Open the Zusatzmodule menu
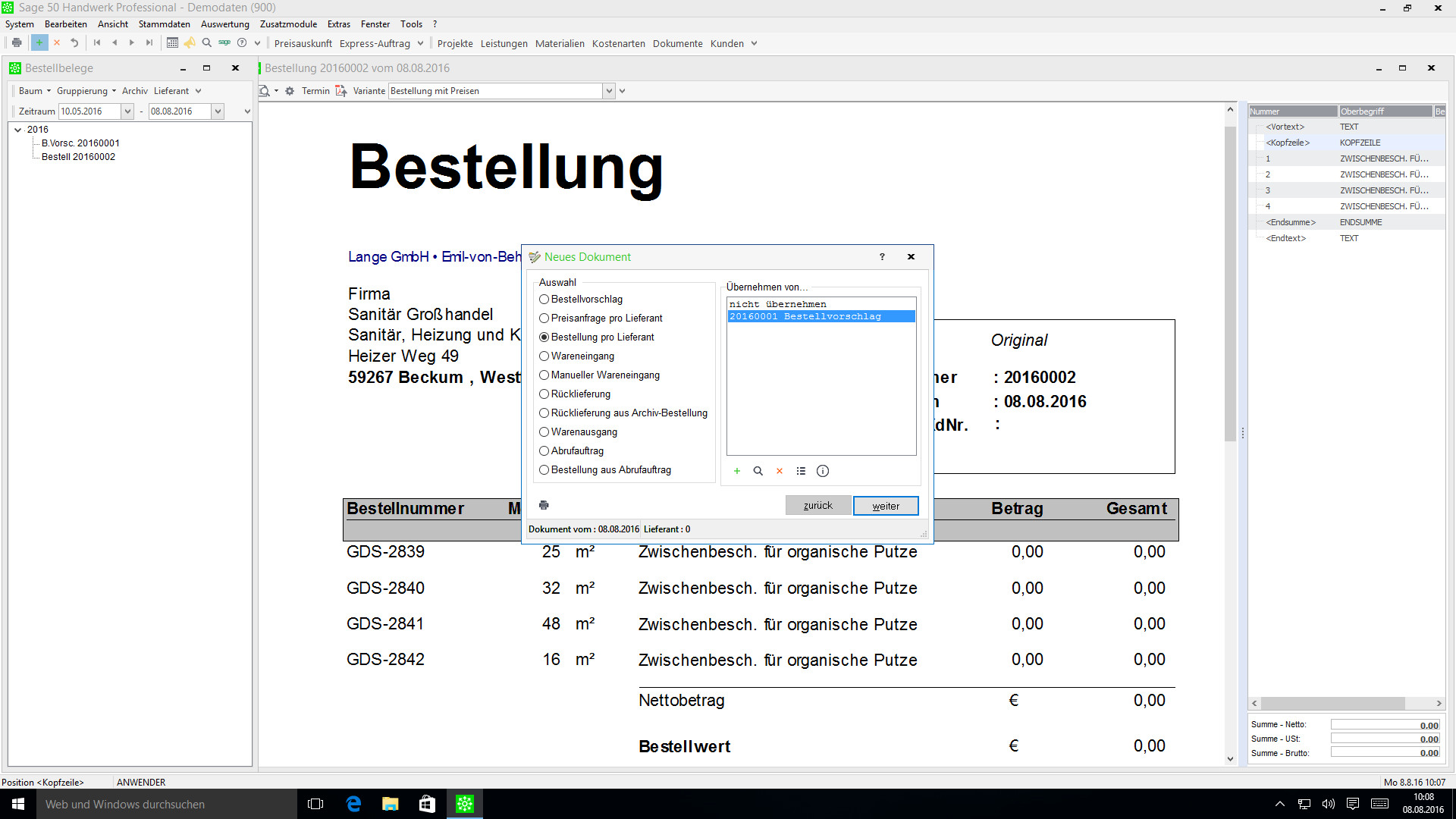This screenshot has height=819, width=1456. [288, 24]
